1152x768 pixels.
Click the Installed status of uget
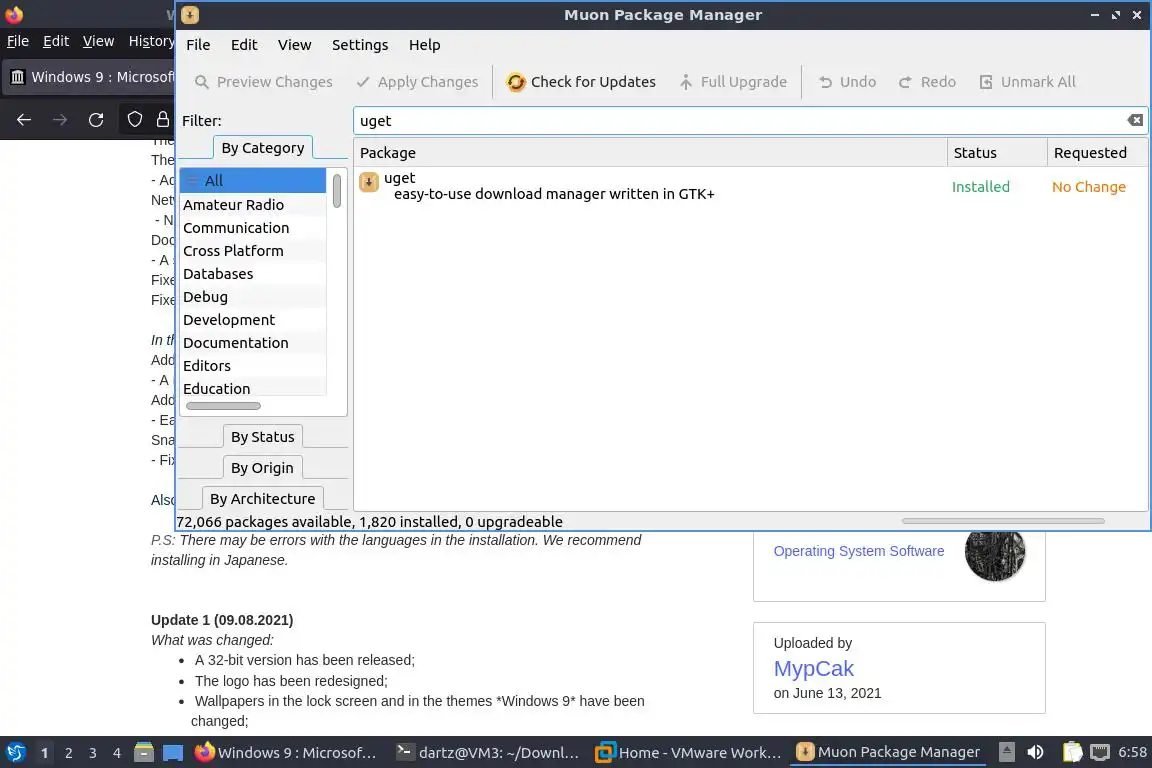click(980, 187)
